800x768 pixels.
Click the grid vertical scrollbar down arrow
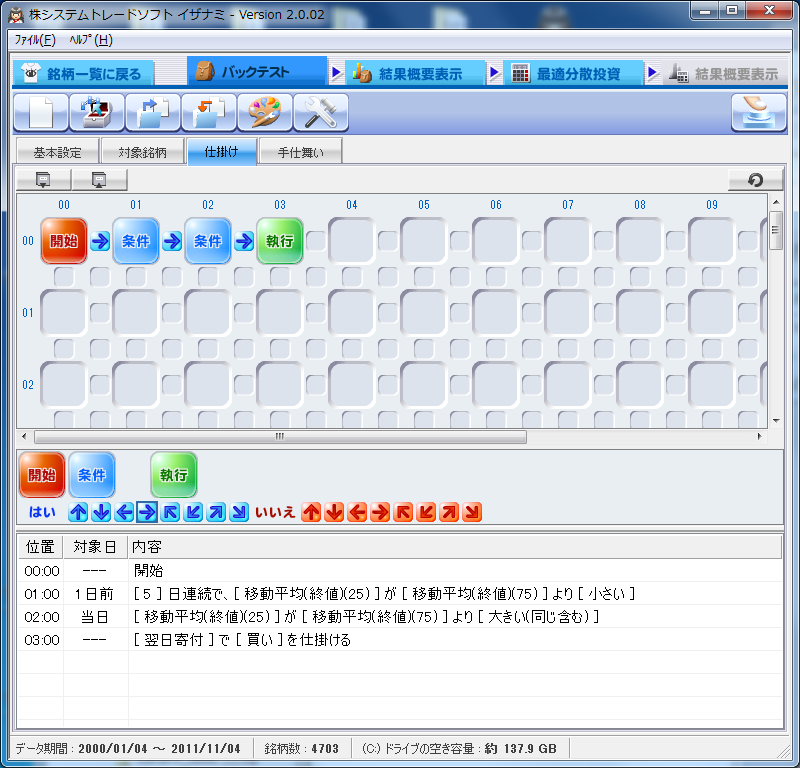tap(776, 421)
